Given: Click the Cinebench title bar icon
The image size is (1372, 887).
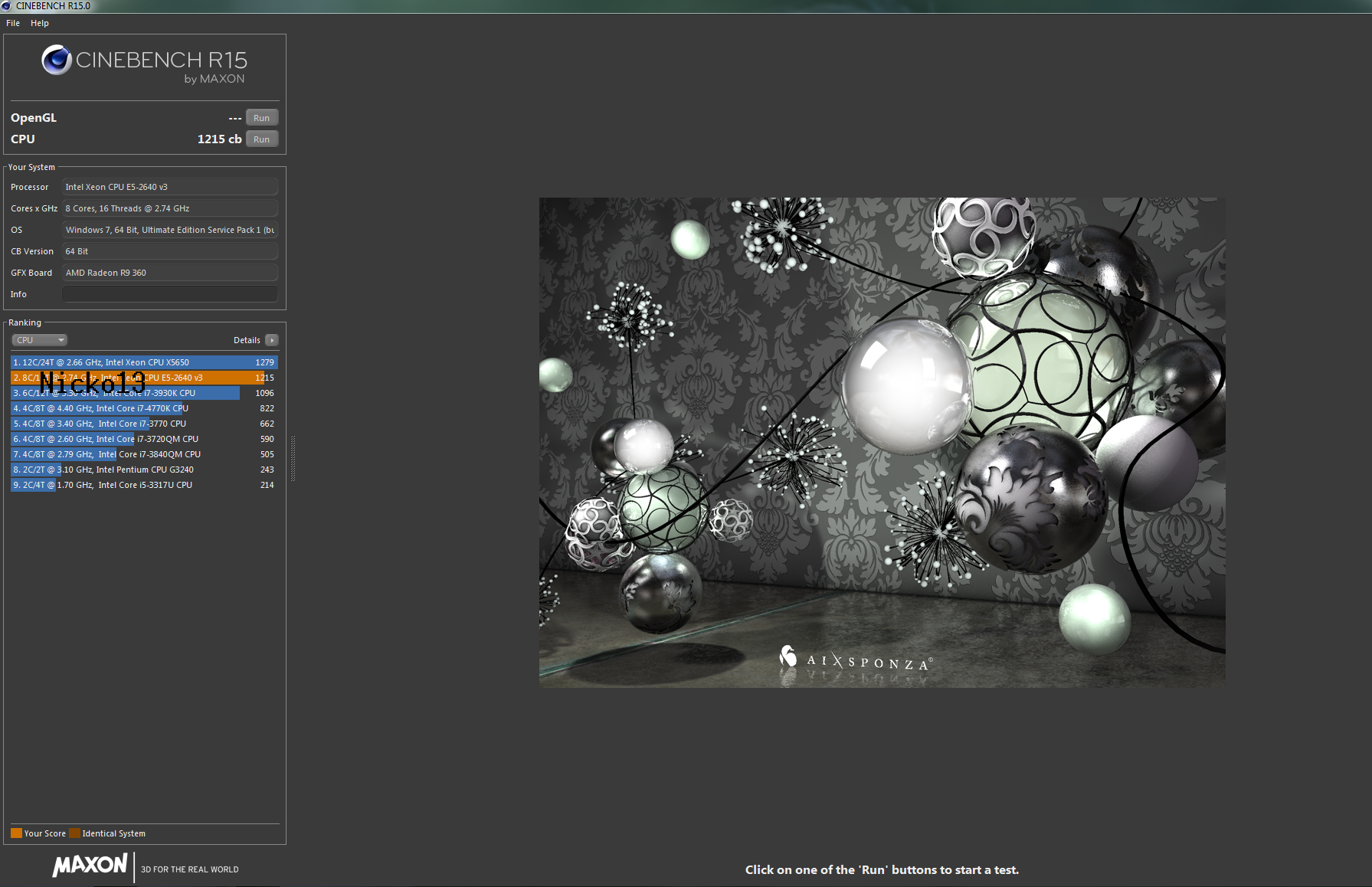Looking at the screenshot, I should (x=6, y=5).
